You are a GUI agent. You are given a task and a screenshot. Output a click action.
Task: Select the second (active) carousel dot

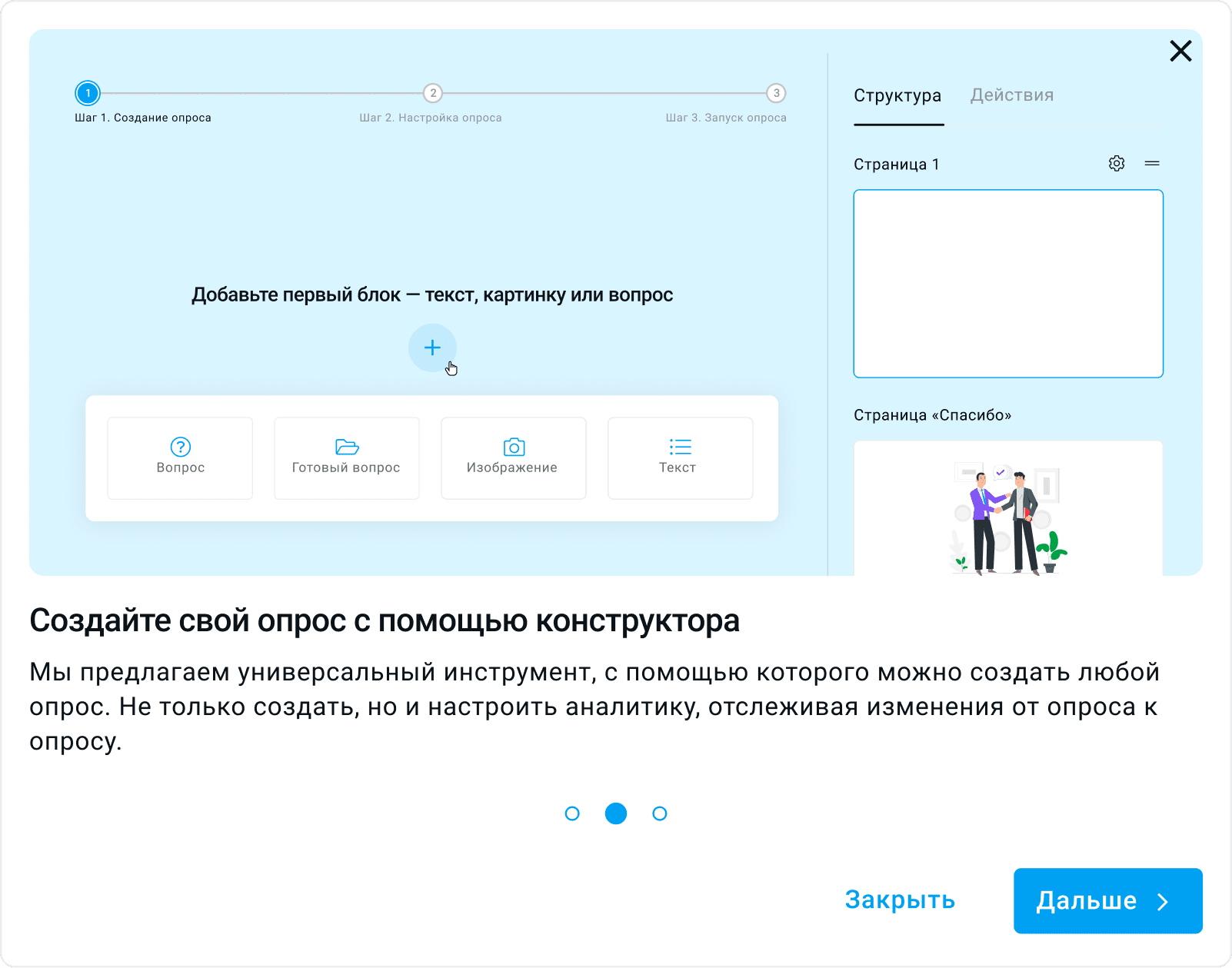coord(616,813)
